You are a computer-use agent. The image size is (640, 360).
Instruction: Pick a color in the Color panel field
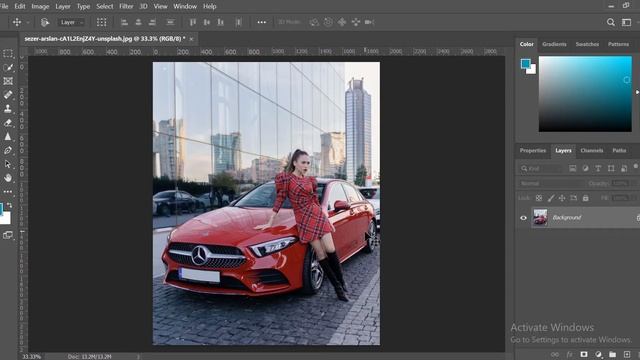coord(585,94)
